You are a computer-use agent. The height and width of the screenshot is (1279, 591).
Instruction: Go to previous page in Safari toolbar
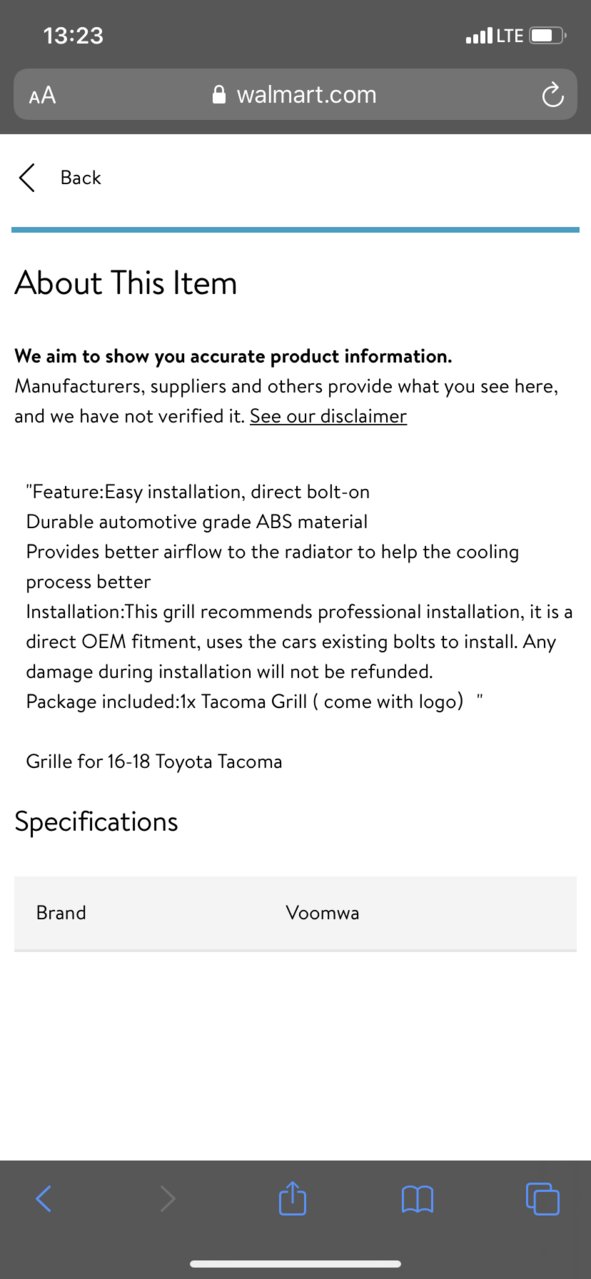click(43, 1198)
